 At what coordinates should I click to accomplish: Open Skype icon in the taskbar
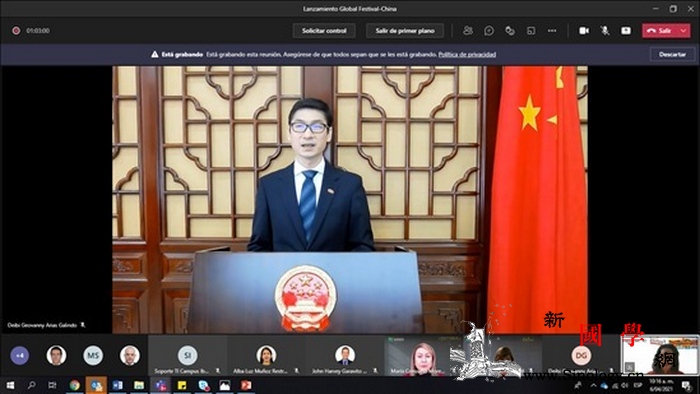(x=203, y=385)
